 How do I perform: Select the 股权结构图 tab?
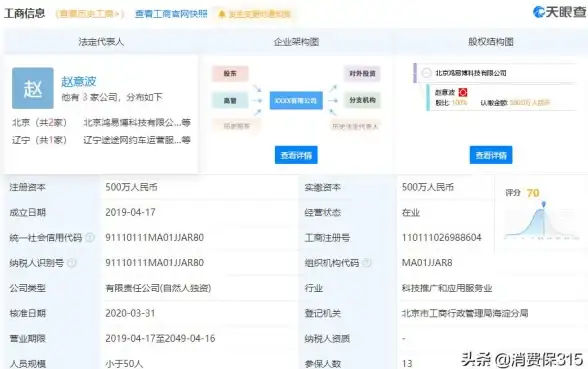pos(490,42)
